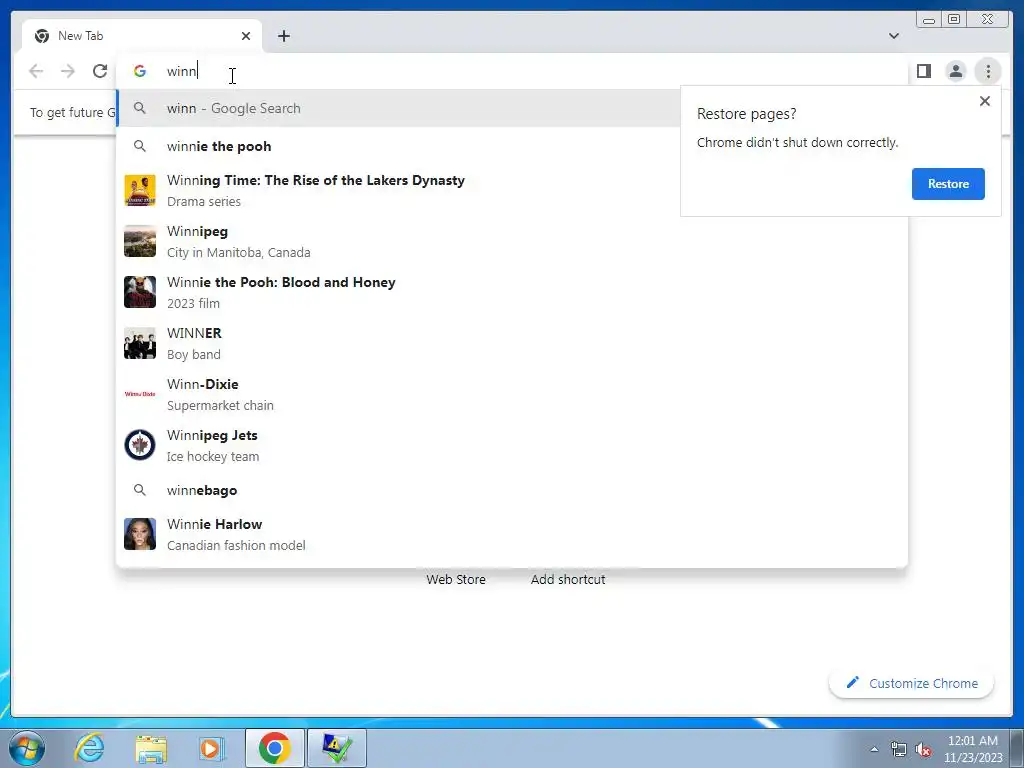Expand the tab search chevron

pos(893,36)
